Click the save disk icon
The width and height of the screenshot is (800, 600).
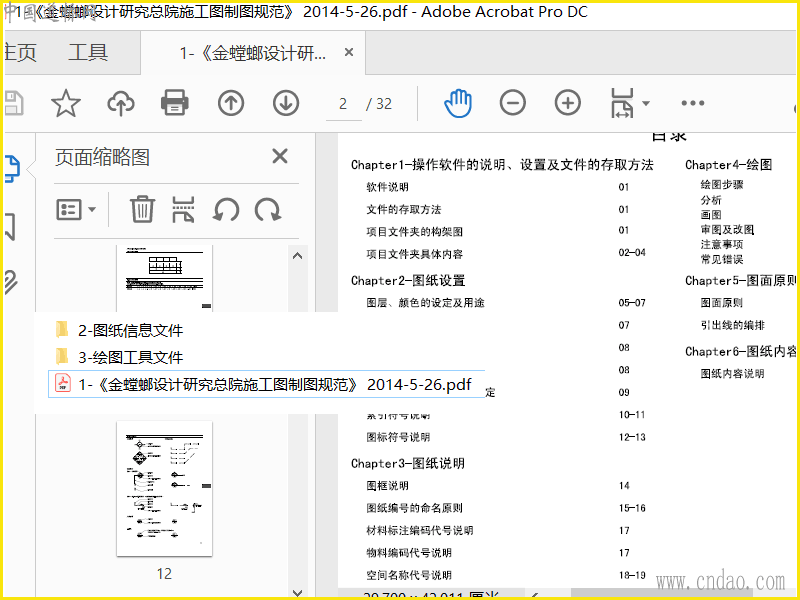click(14, 103)
